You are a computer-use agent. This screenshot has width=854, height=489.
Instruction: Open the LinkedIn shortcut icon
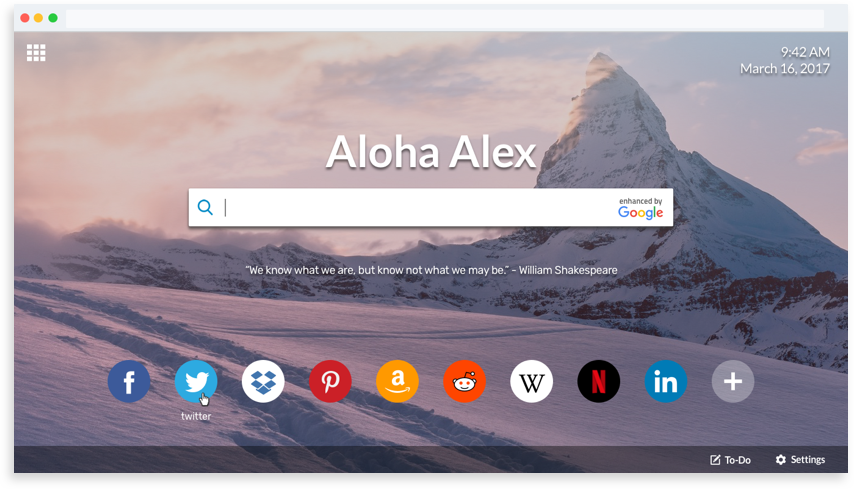[x=666, y=381]
